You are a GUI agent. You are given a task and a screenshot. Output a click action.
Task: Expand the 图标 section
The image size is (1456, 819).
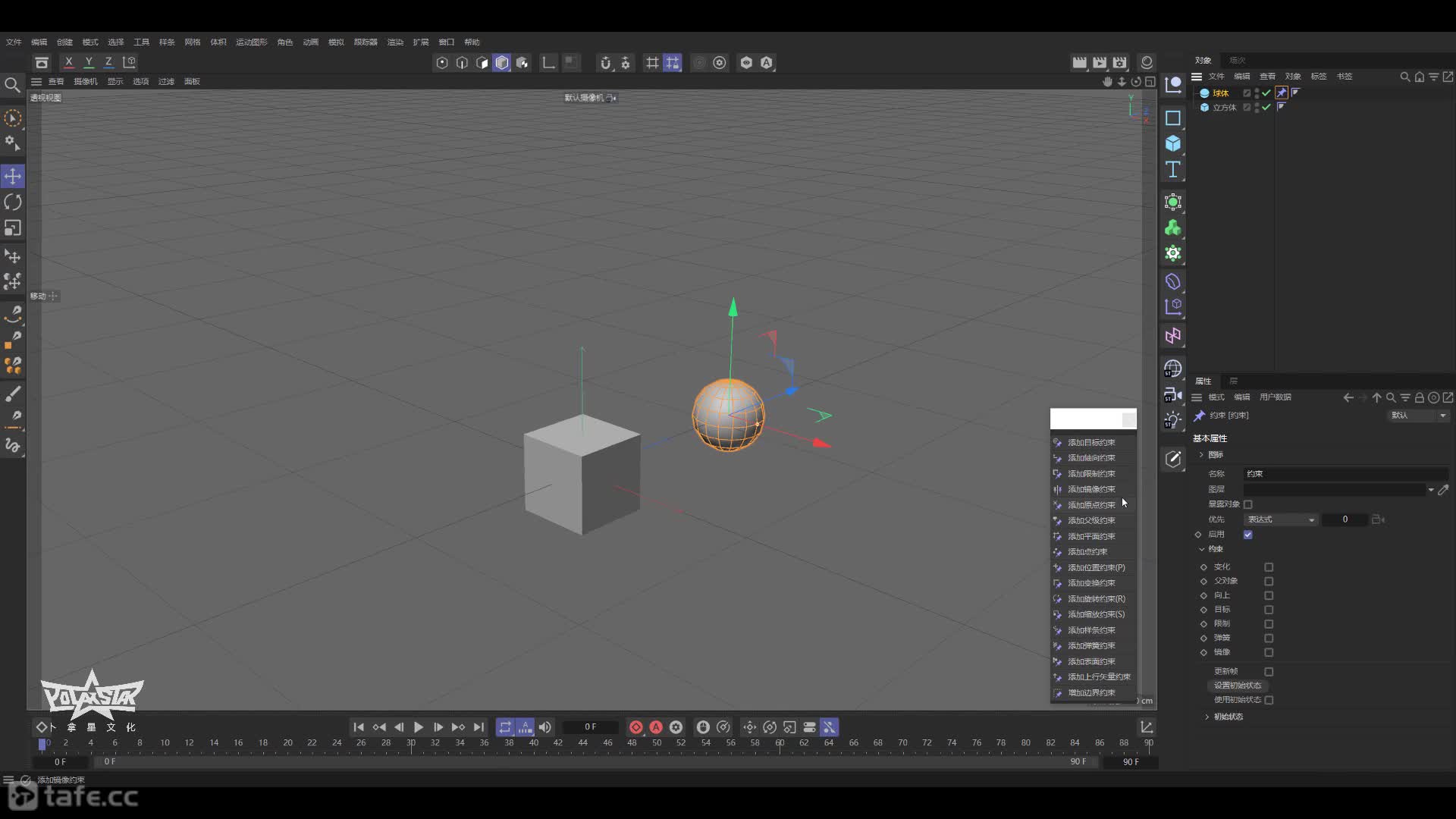pyautogui.click(x=1201, y=455)
